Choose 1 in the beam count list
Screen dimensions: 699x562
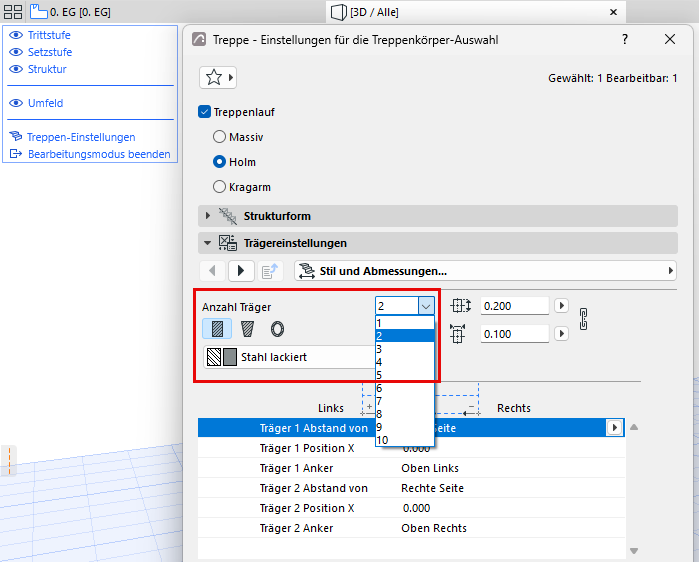click(405, 323)
